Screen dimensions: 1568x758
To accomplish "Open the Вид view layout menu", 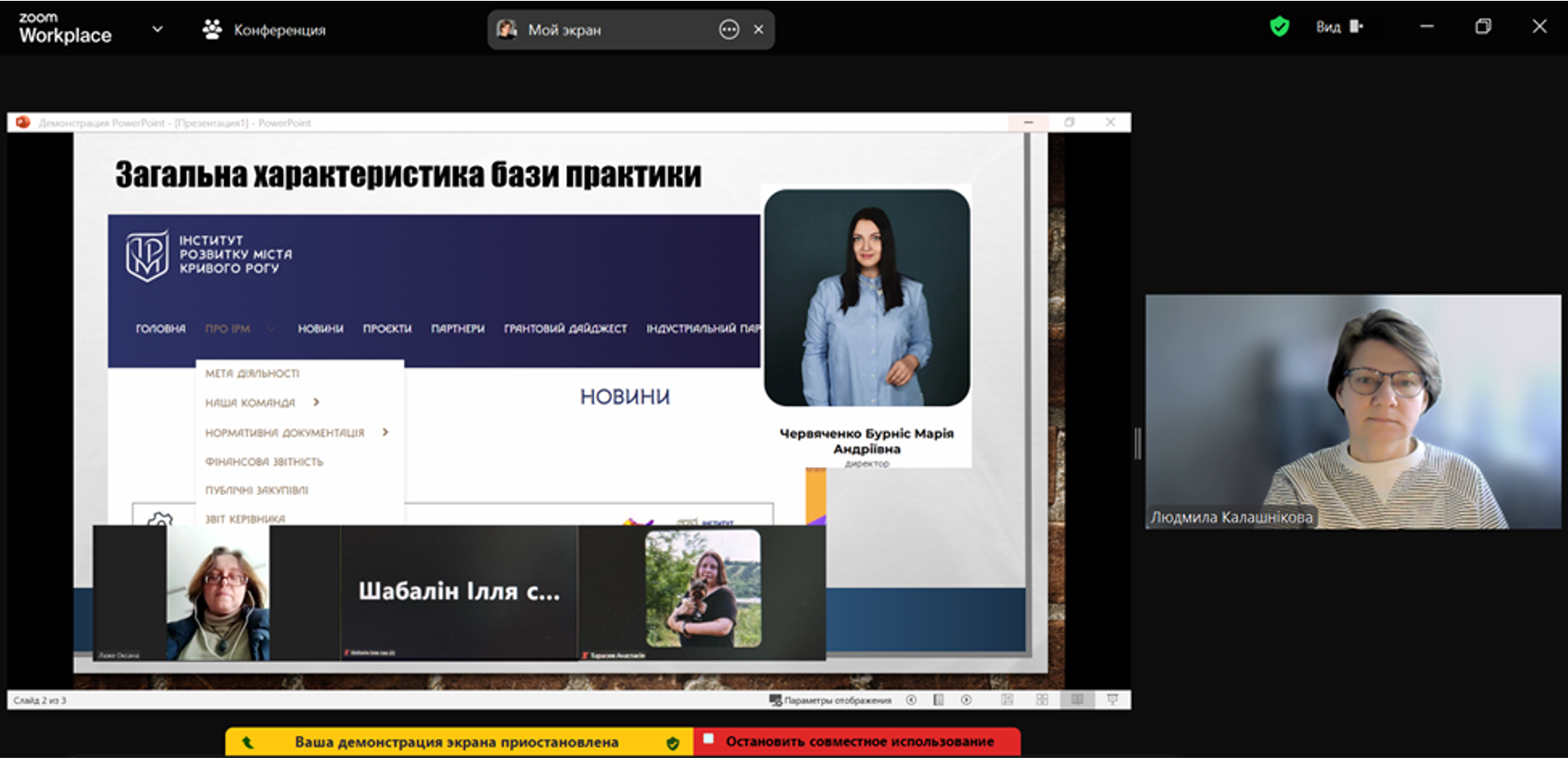I will 1339,27.
